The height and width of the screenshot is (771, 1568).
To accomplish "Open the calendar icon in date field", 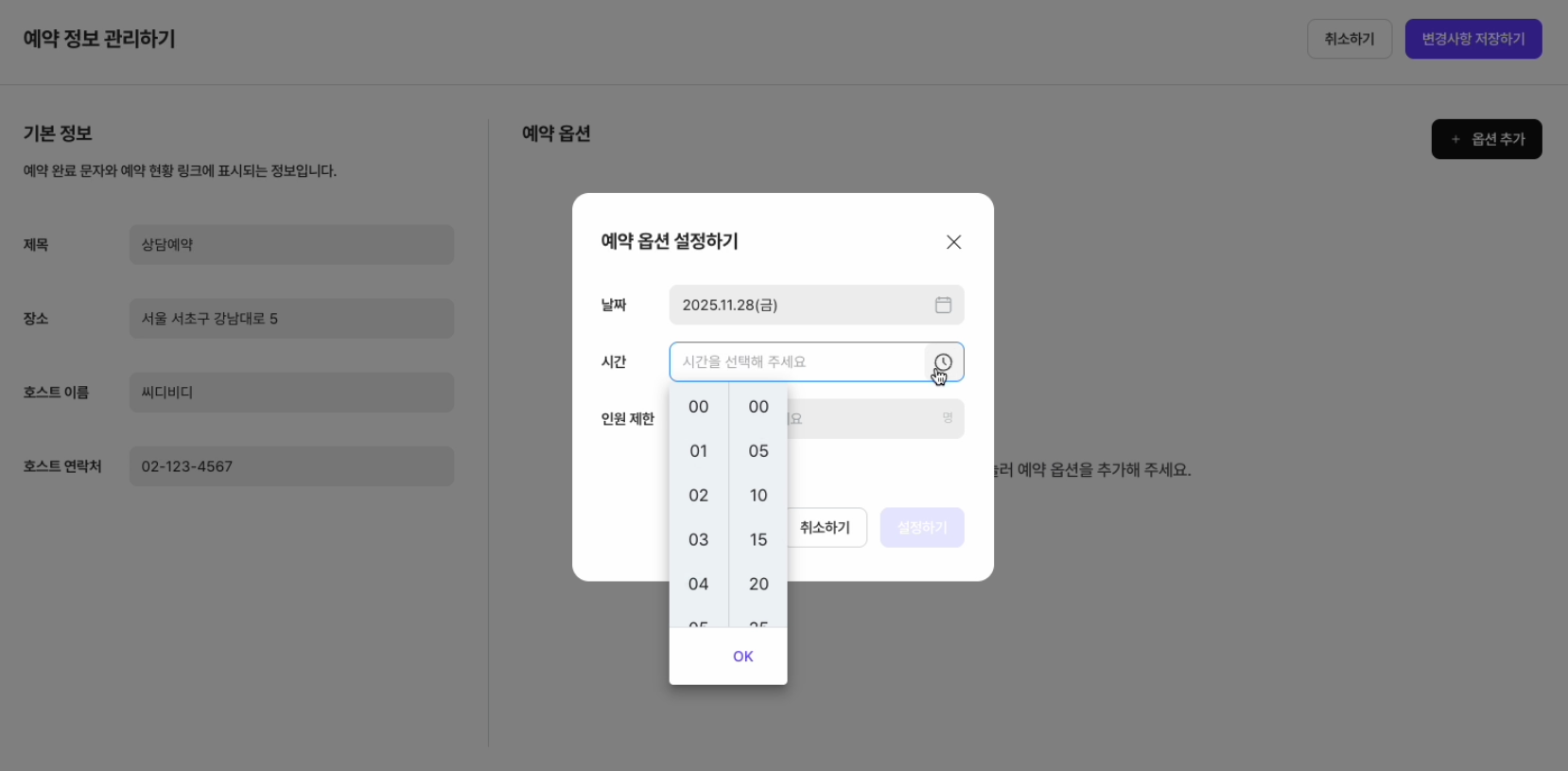I will click(943, 305).
